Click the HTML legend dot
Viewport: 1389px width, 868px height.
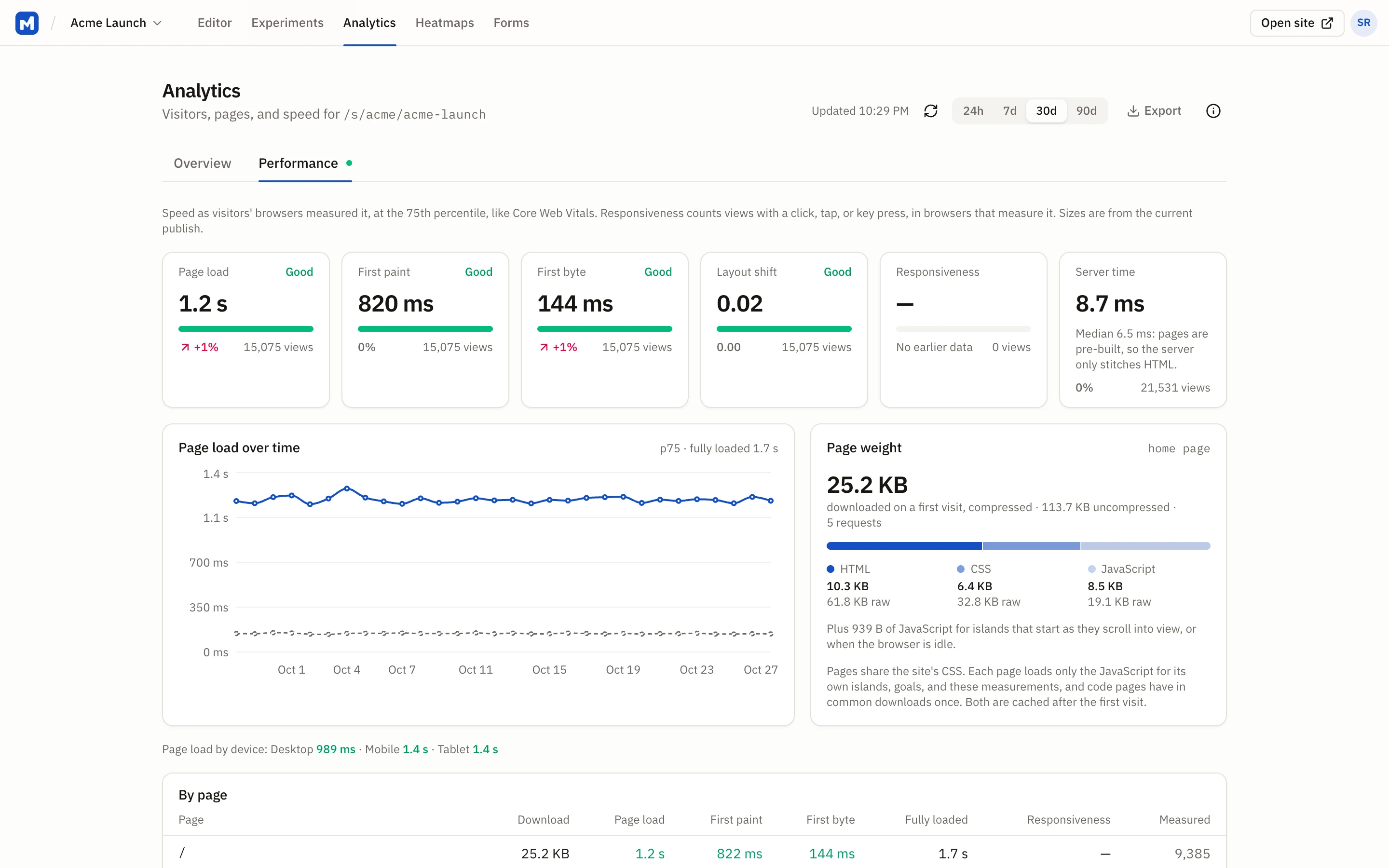click(x=830, y=569)
